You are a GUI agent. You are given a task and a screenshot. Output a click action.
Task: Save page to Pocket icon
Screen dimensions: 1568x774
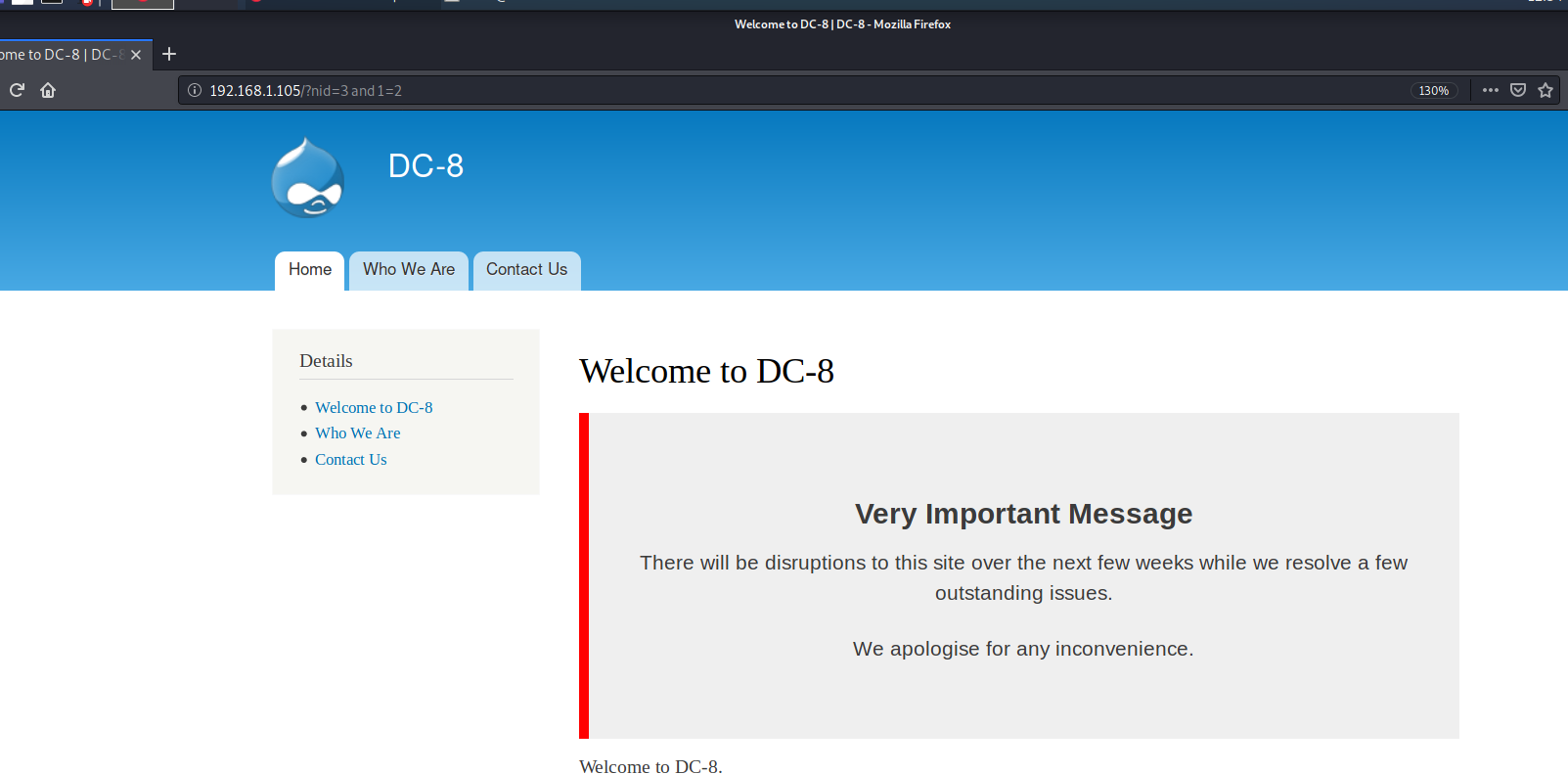point(1518,90)
